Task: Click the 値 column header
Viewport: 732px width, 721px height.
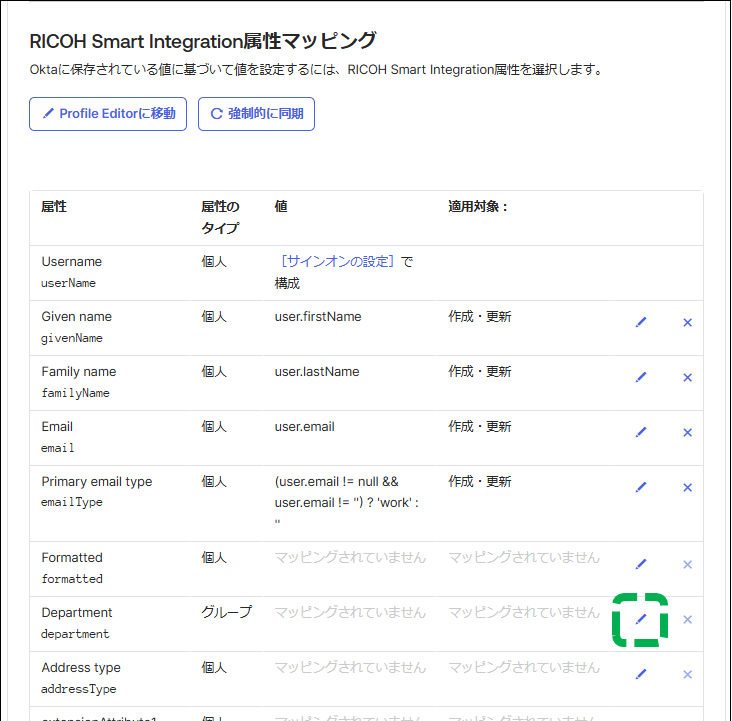Action: click(x=281, y=206)
